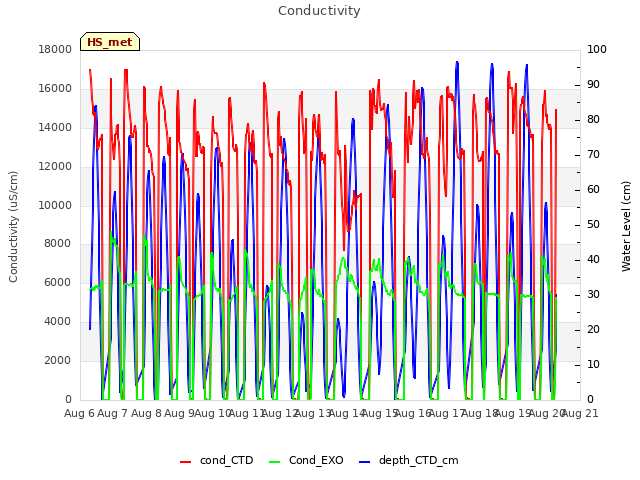Click the Conductivity chart title

click(x=319, y=11)
